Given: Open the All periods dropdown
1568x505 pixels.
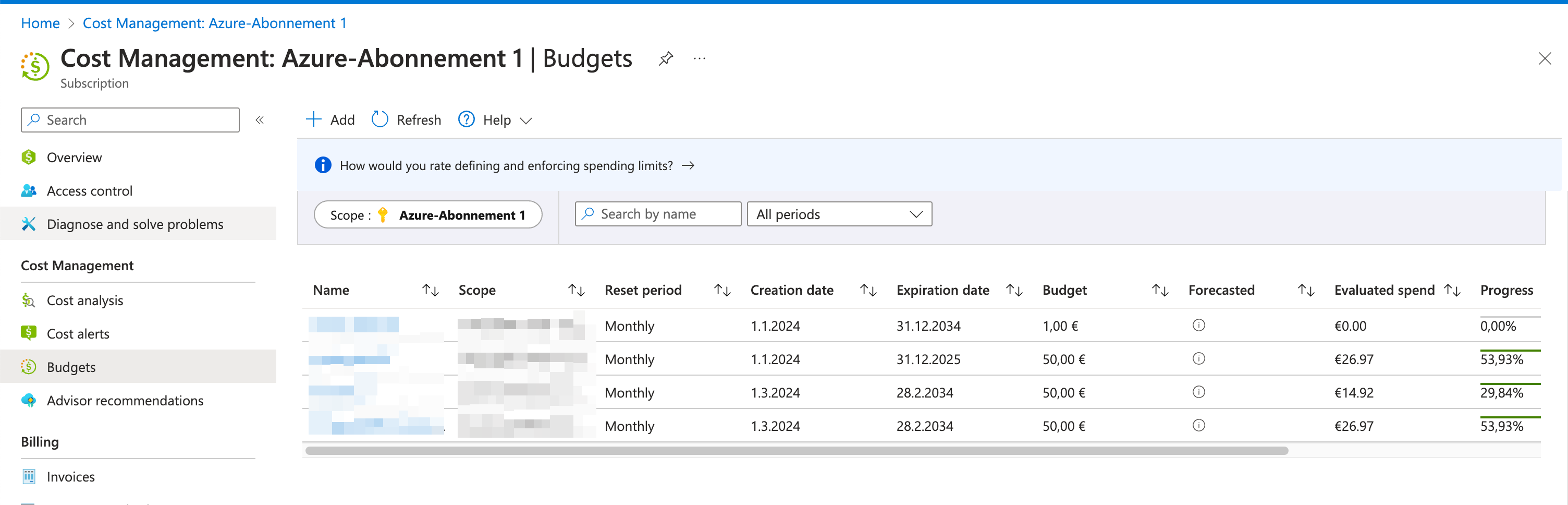Looking at the screenshot, I should tap(839, 214).
